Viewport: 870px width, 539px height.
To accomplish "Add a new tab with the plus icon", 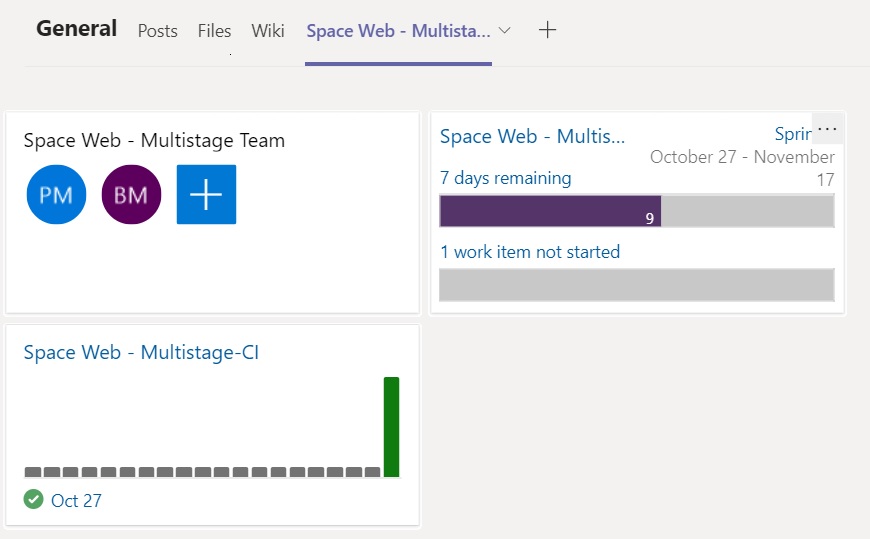I will 547,30.
